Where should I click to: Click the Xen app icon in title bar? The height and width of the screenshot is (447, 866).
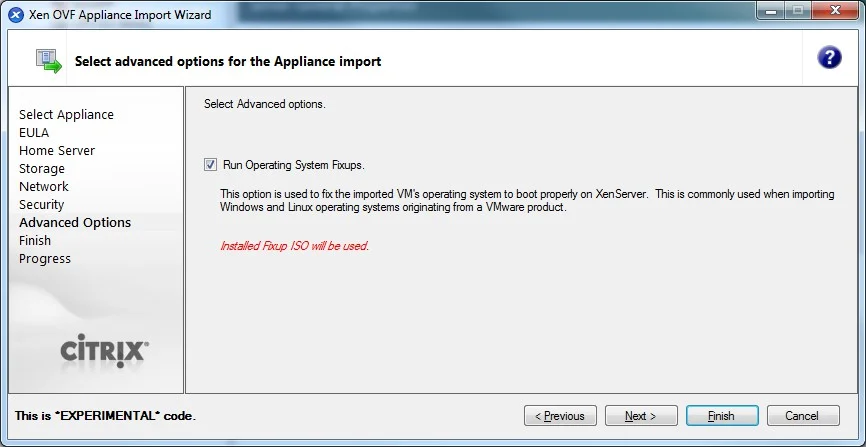tap(16, 15)
